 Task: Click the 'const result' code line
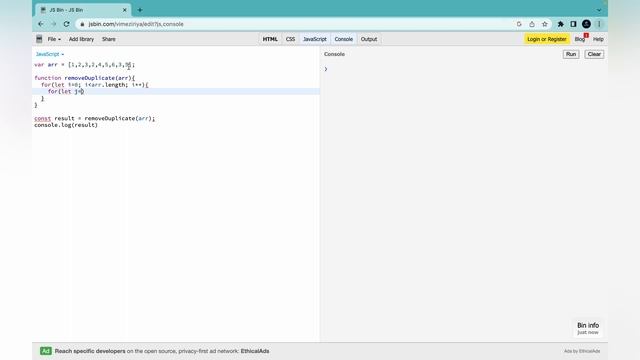(x=95, y=118)
